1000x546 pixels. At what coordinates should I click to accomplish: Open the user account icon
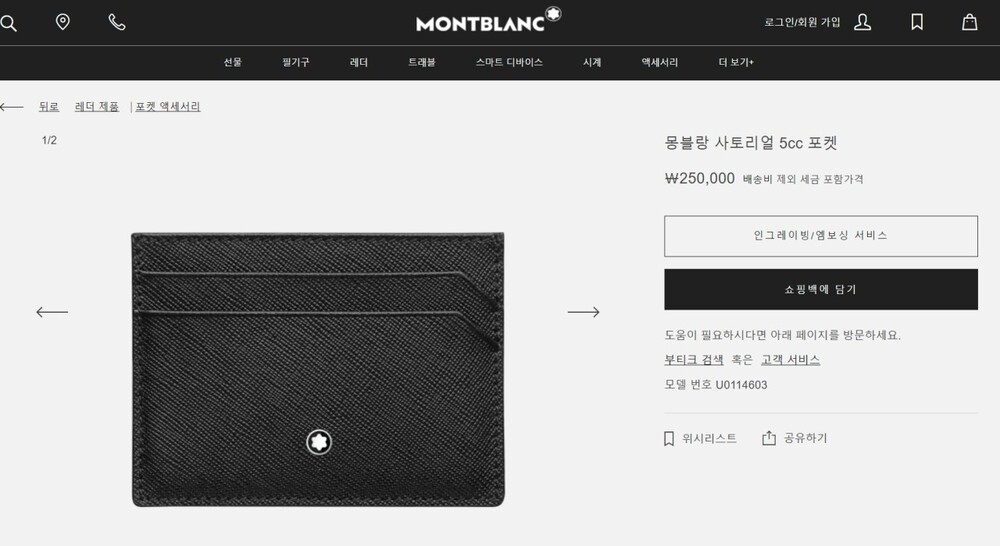point(862,22)
